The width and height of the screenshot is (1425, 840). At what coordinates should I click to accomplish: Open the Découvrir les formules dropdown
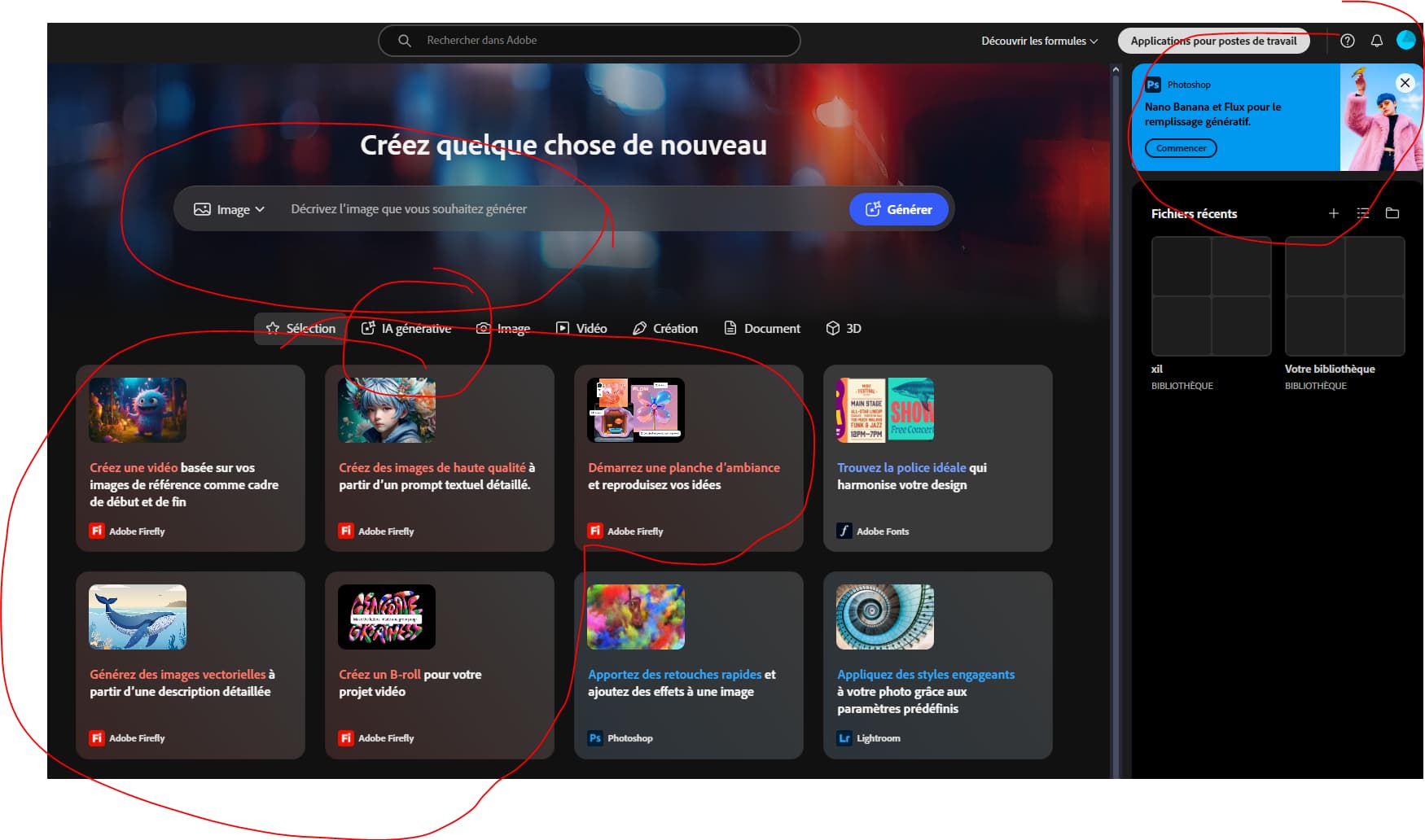[1039, 41]
